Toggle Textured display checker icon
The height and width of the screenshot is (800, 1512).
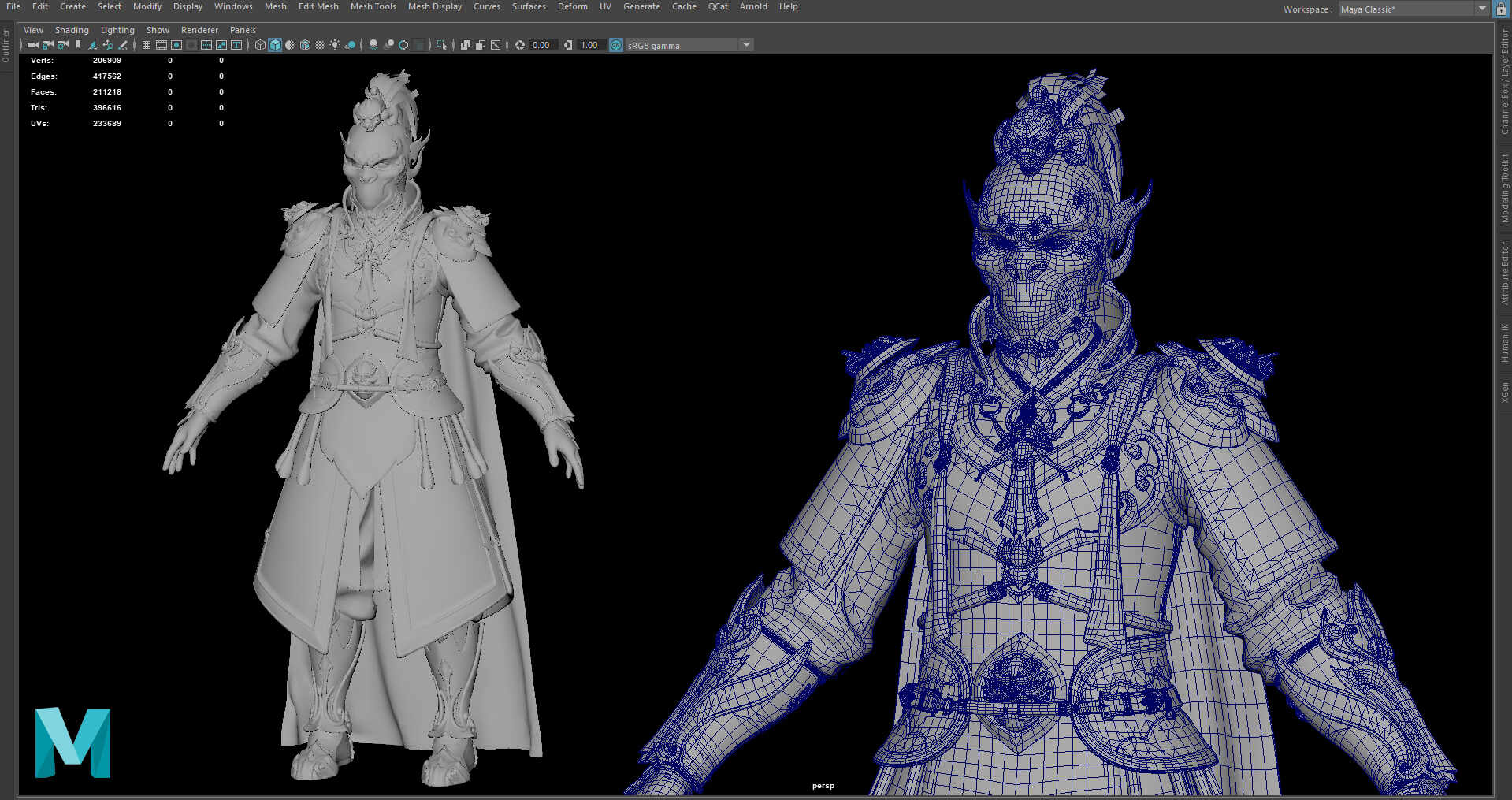click(x=320, y=45)
